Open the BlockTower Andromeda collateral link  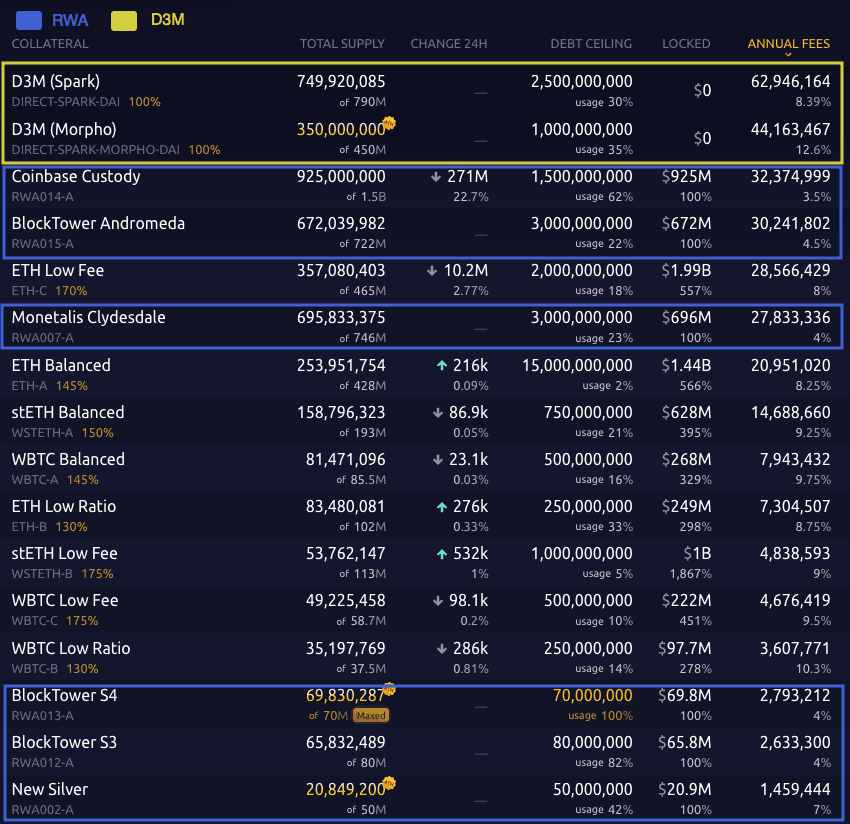[98, 224]
